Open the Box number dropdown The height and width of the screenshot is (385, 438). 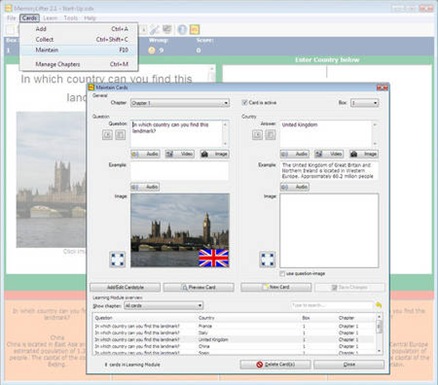pyautogui.click(x=364, y=103)
